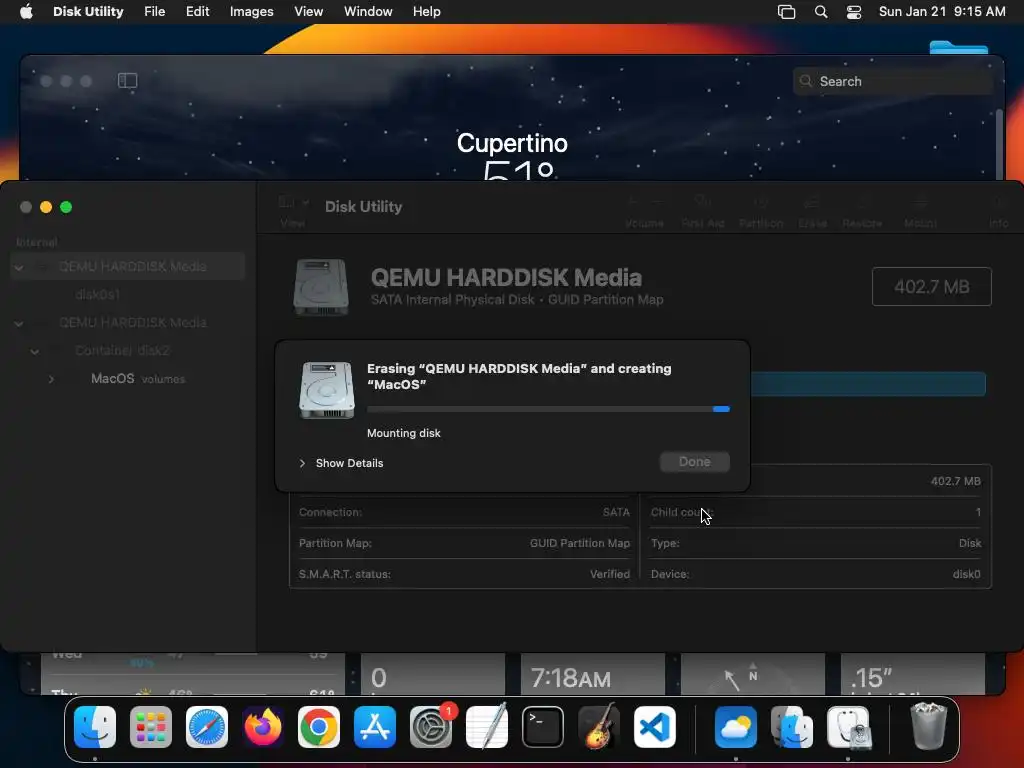Select disk0s1 in the sidebar
This screenshot has width=1024, height=768.
[x=127, y=295]
